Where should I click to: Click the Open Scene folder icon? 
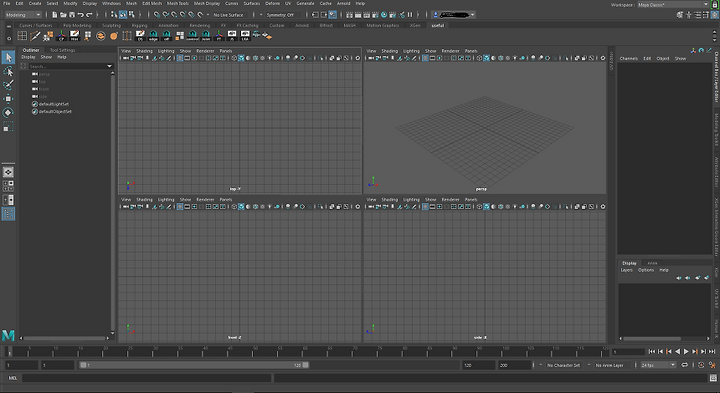[x=63, y=15]
